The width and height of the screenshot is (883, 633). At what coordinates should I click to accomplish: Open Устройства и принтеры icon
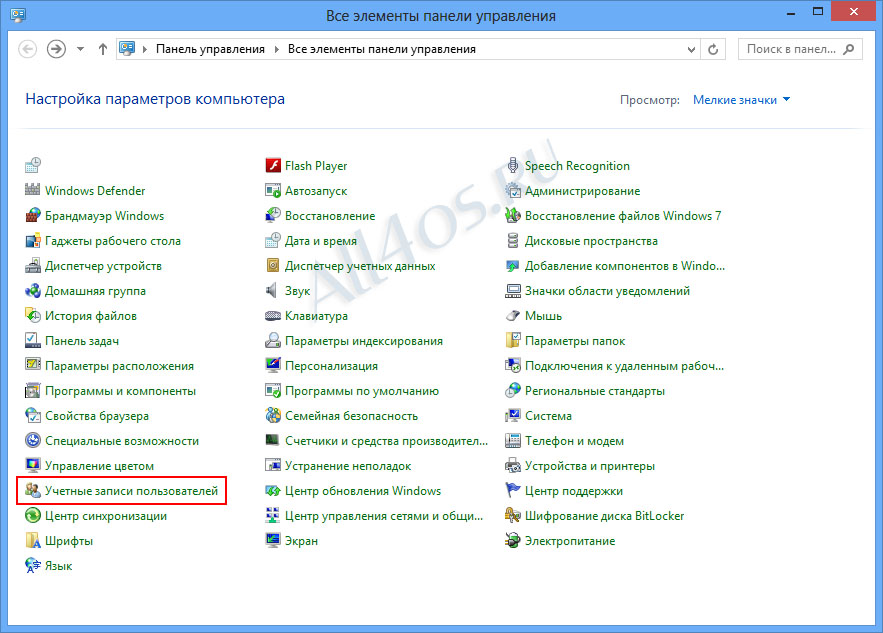(x=513, y=465)
